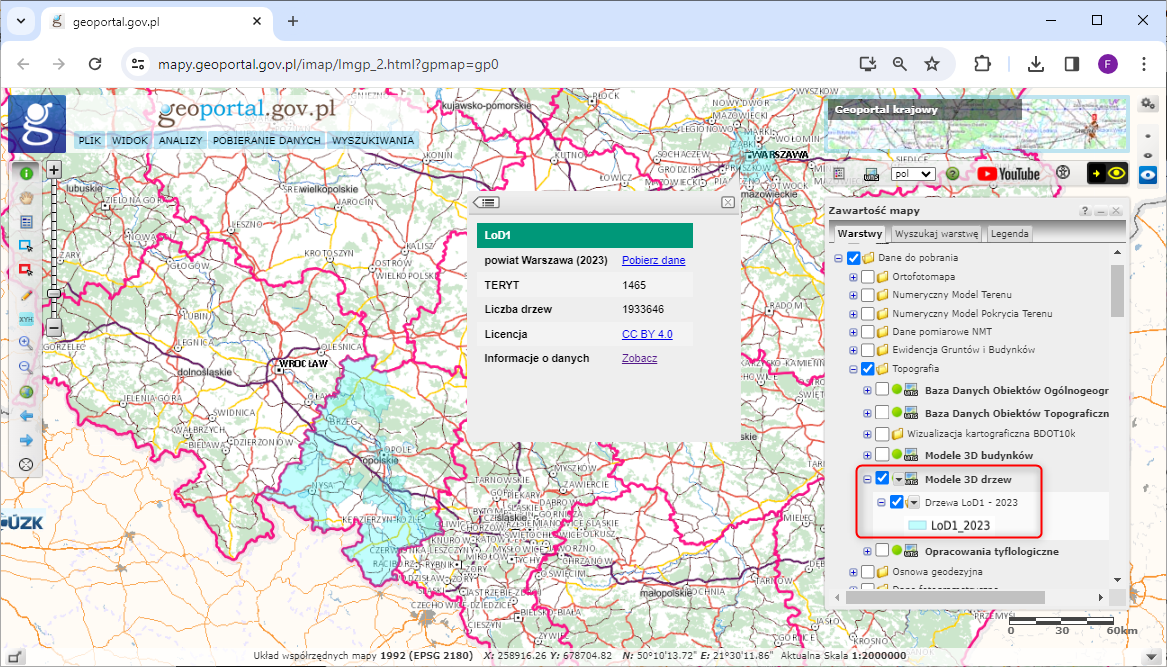Collapse Modele 3D drzew node
This screenshot has width=1167, height=667.
[867, 479]
